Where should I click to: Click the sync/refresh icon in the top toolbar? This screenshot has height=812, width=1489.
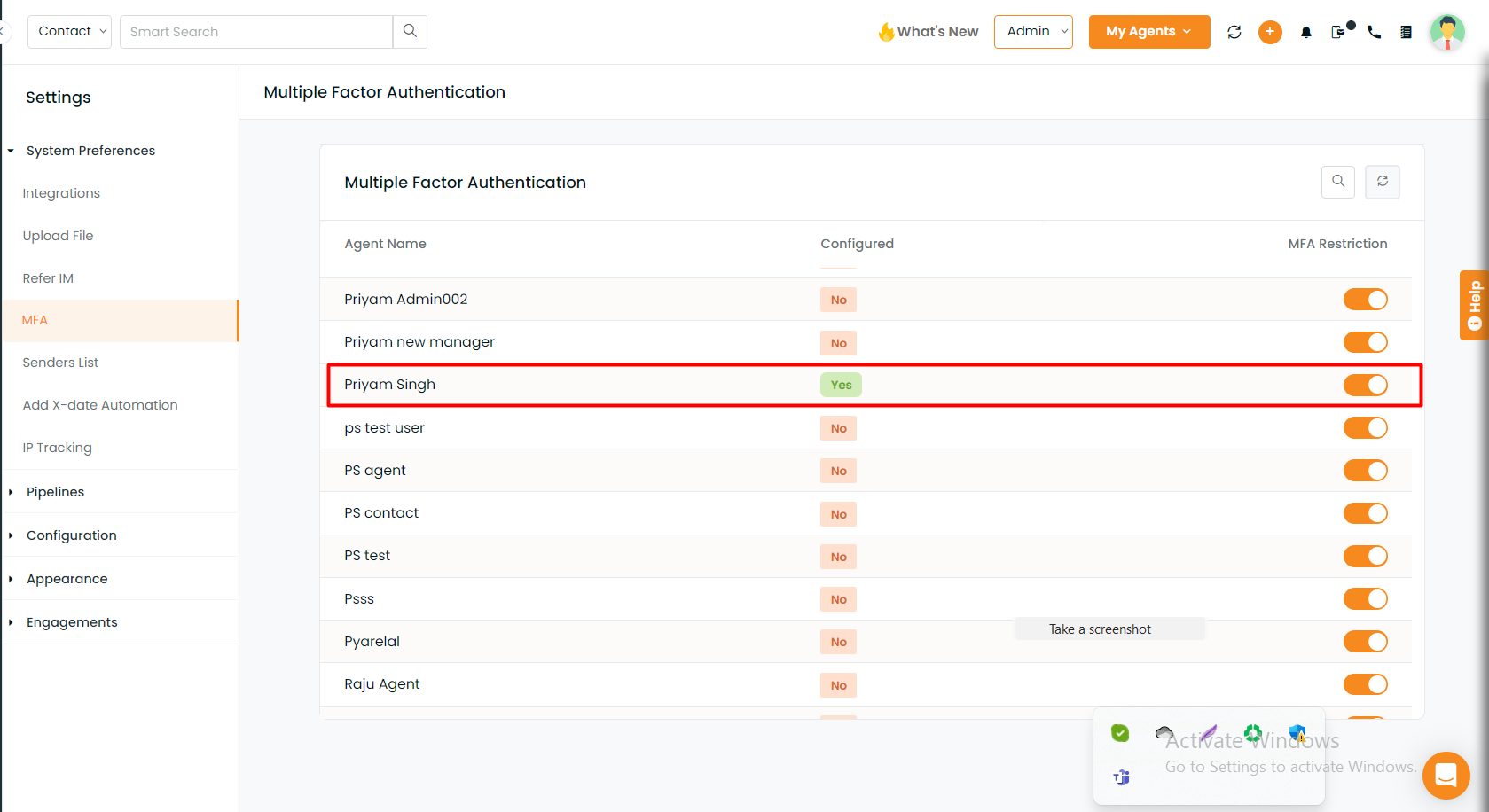[x=1234, y=31]
